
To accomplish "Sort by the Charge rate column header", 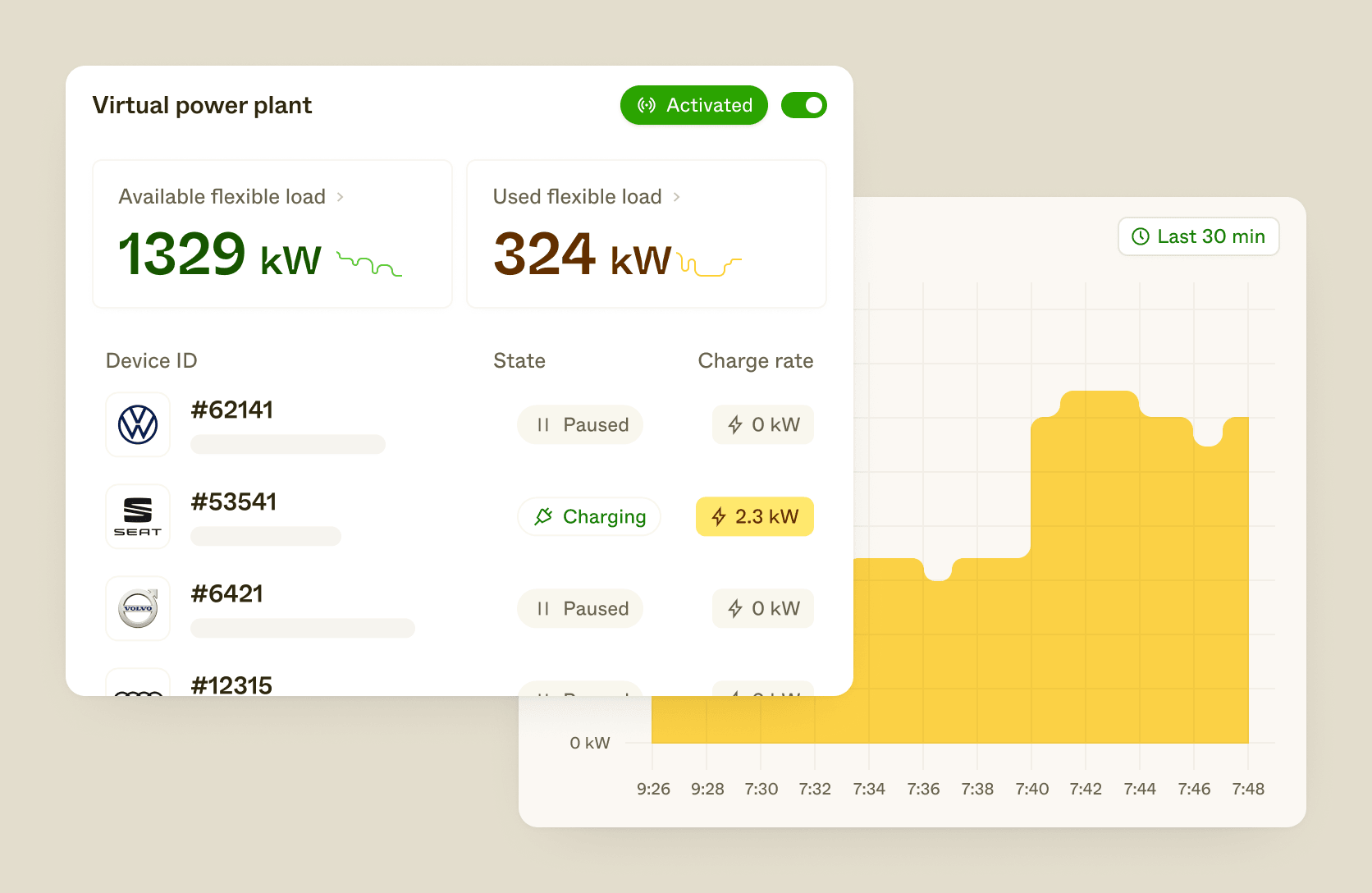I will (756, 361).
